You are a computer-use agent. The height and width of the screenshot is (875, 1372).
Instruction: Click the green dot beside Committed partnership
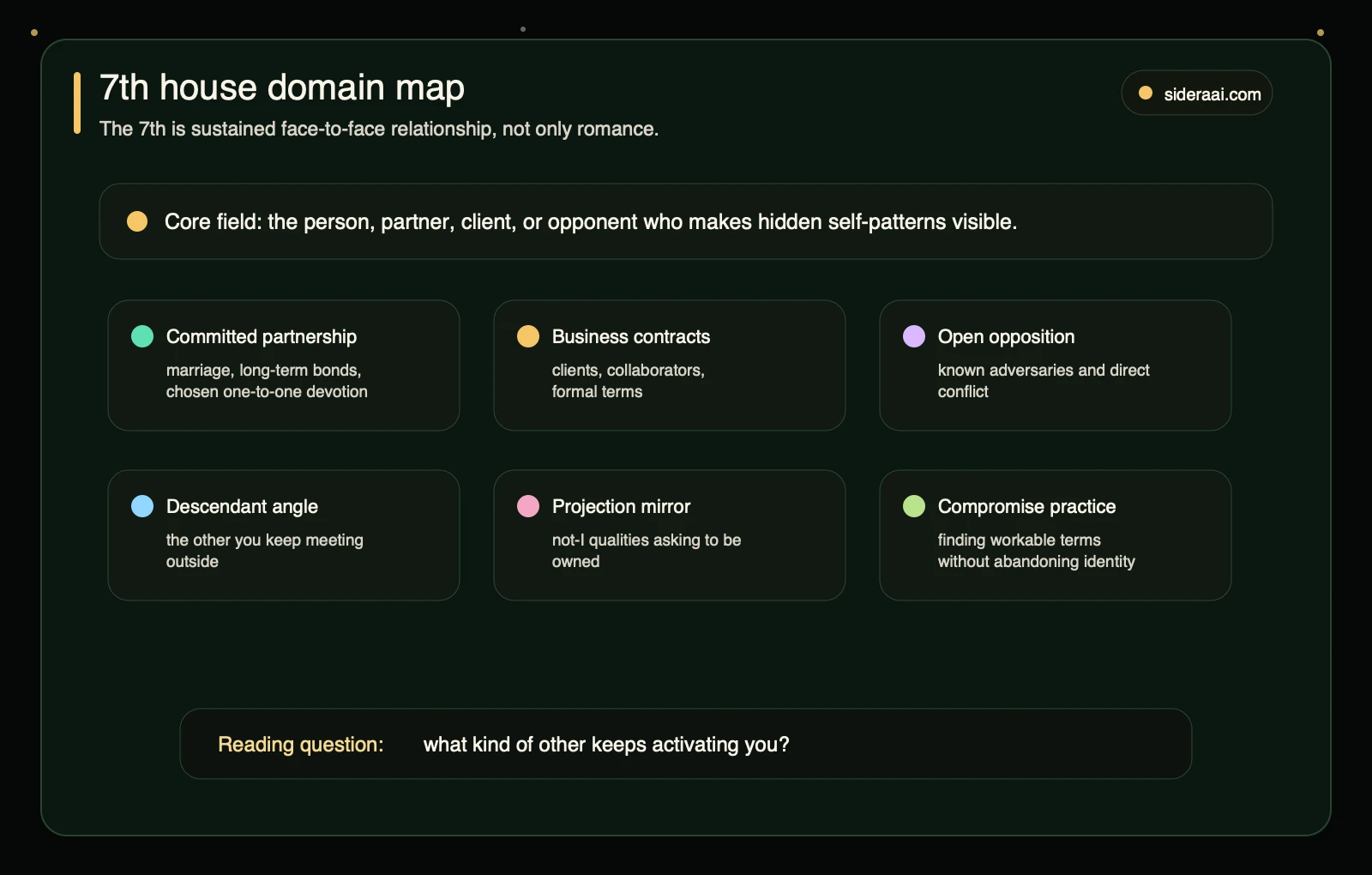click(x=142, y=336)
